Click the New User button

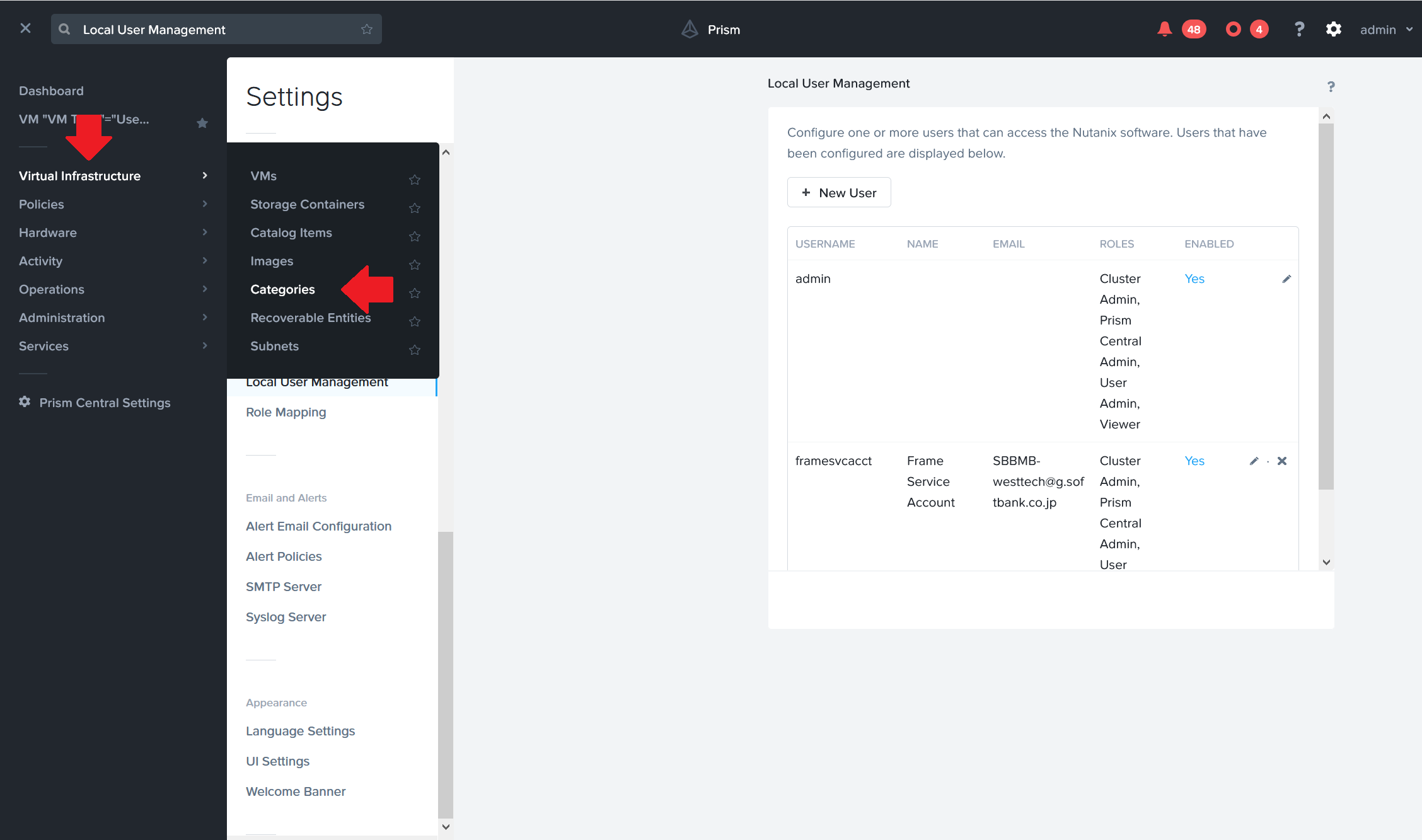pos(838,192)
